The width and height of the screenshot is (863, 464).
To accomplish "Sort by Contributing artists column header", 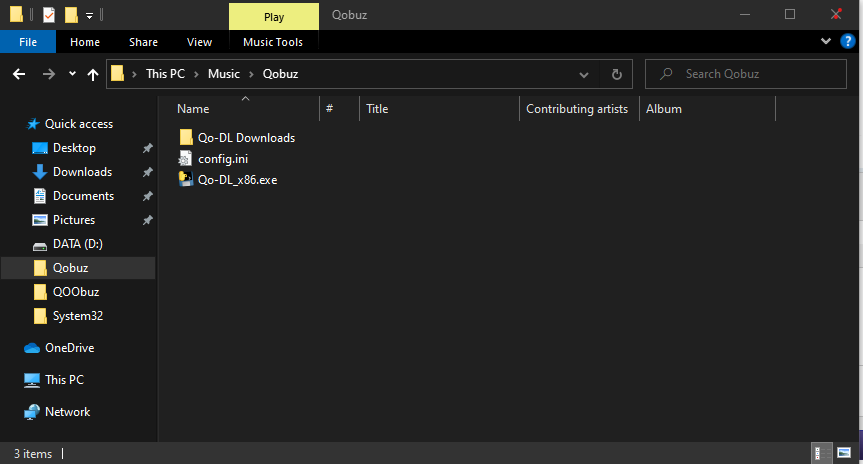I will pos(579,108).
